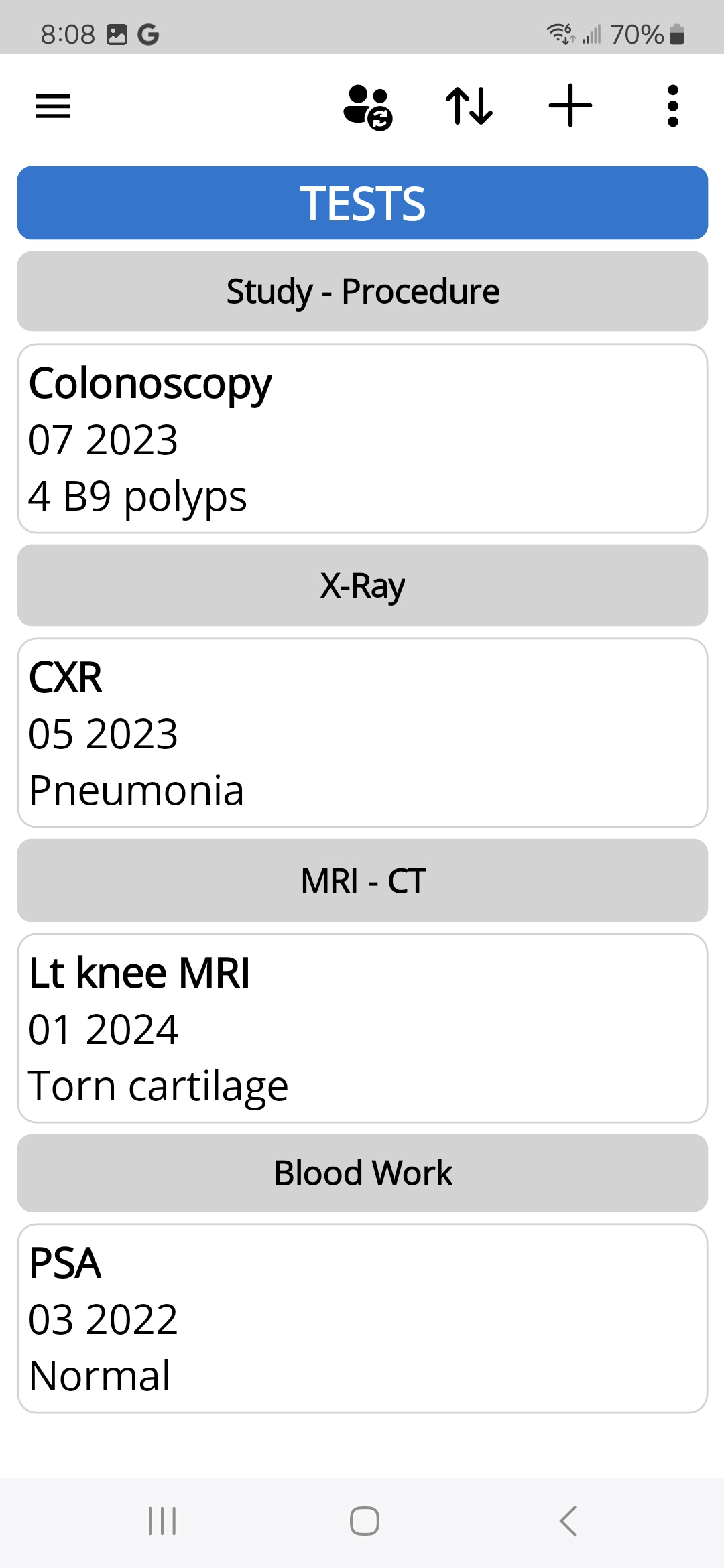Tap the Wi-Fi status icon

click(x=560, y=33)
